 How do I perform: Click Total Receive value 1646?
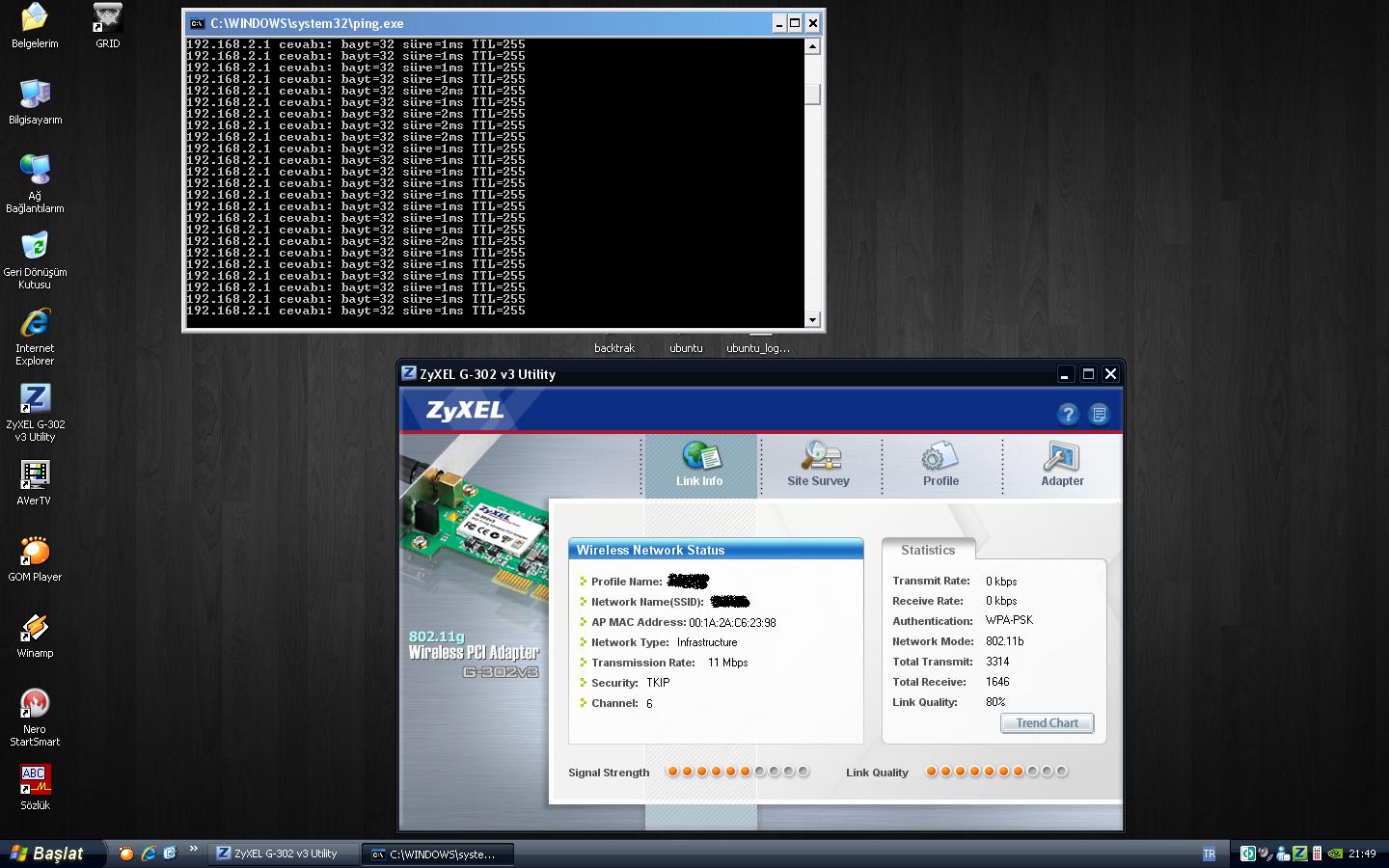[x=997, y=682]
